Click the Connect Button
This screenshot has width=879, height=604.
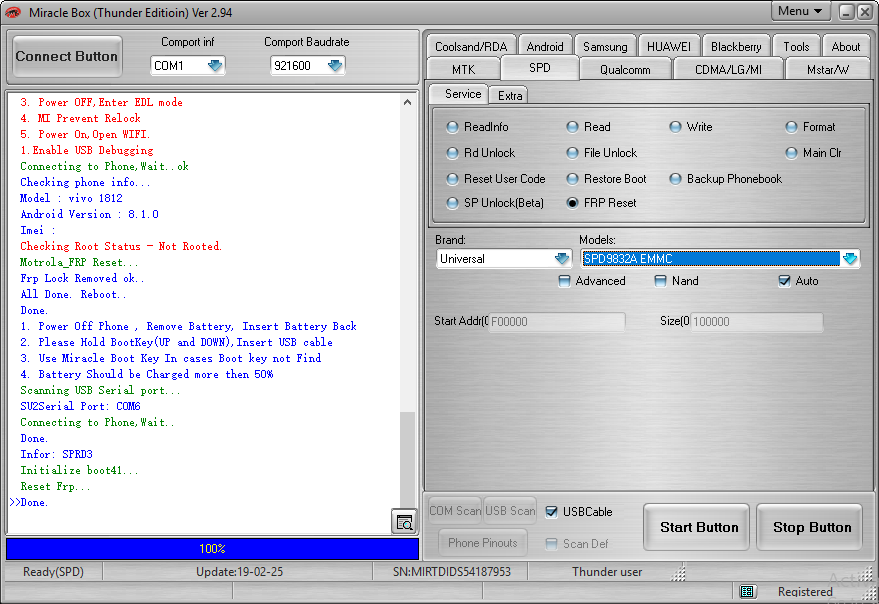pos(67,56)
